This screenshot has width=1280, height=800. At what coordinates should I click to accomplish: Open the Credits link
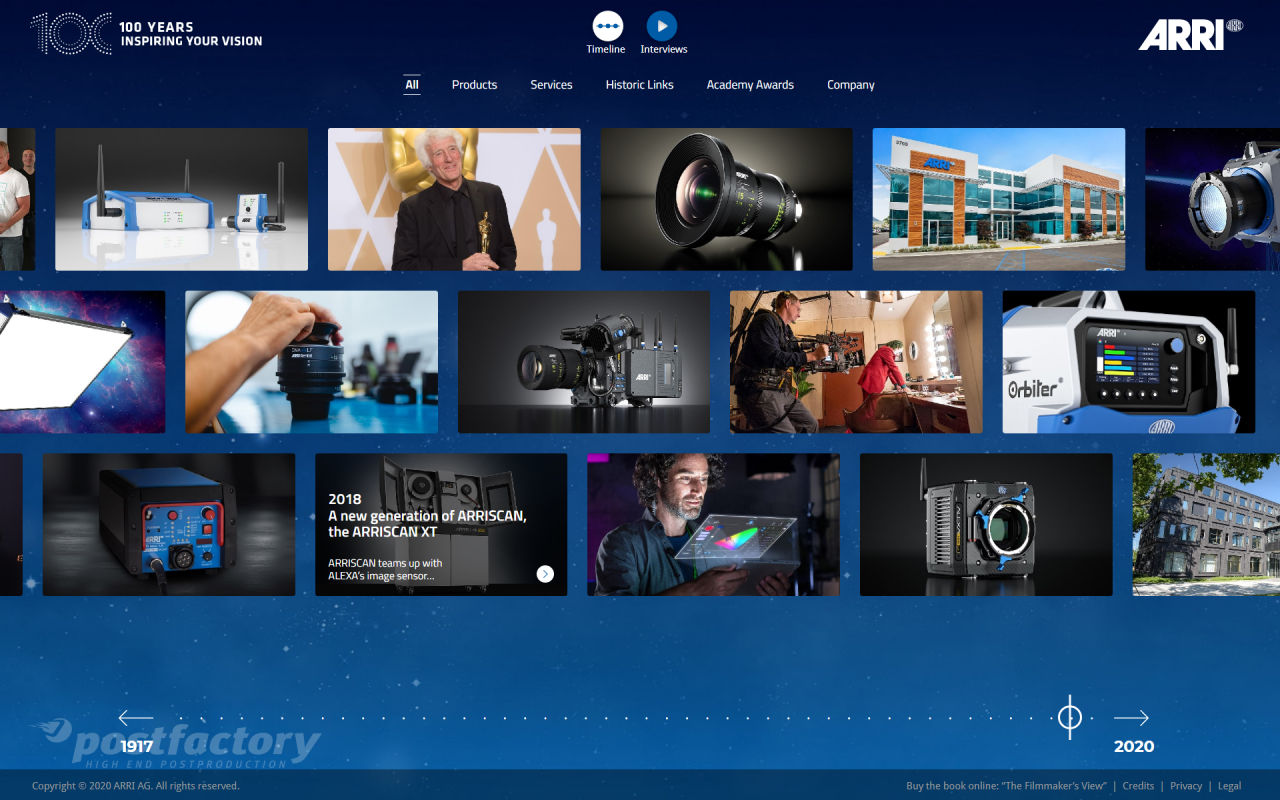coord(1138,786)
